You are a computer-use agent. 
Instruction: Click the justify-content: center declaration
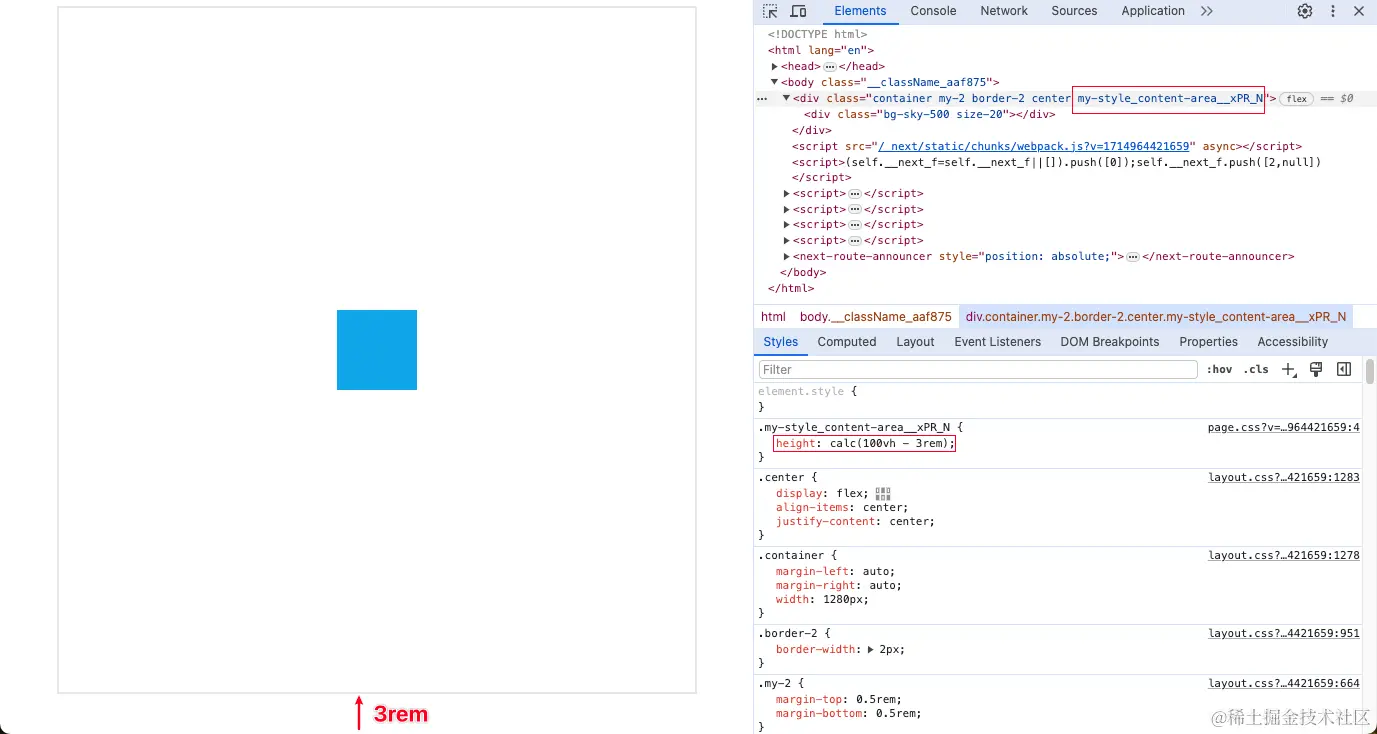[x=855, y=522]
